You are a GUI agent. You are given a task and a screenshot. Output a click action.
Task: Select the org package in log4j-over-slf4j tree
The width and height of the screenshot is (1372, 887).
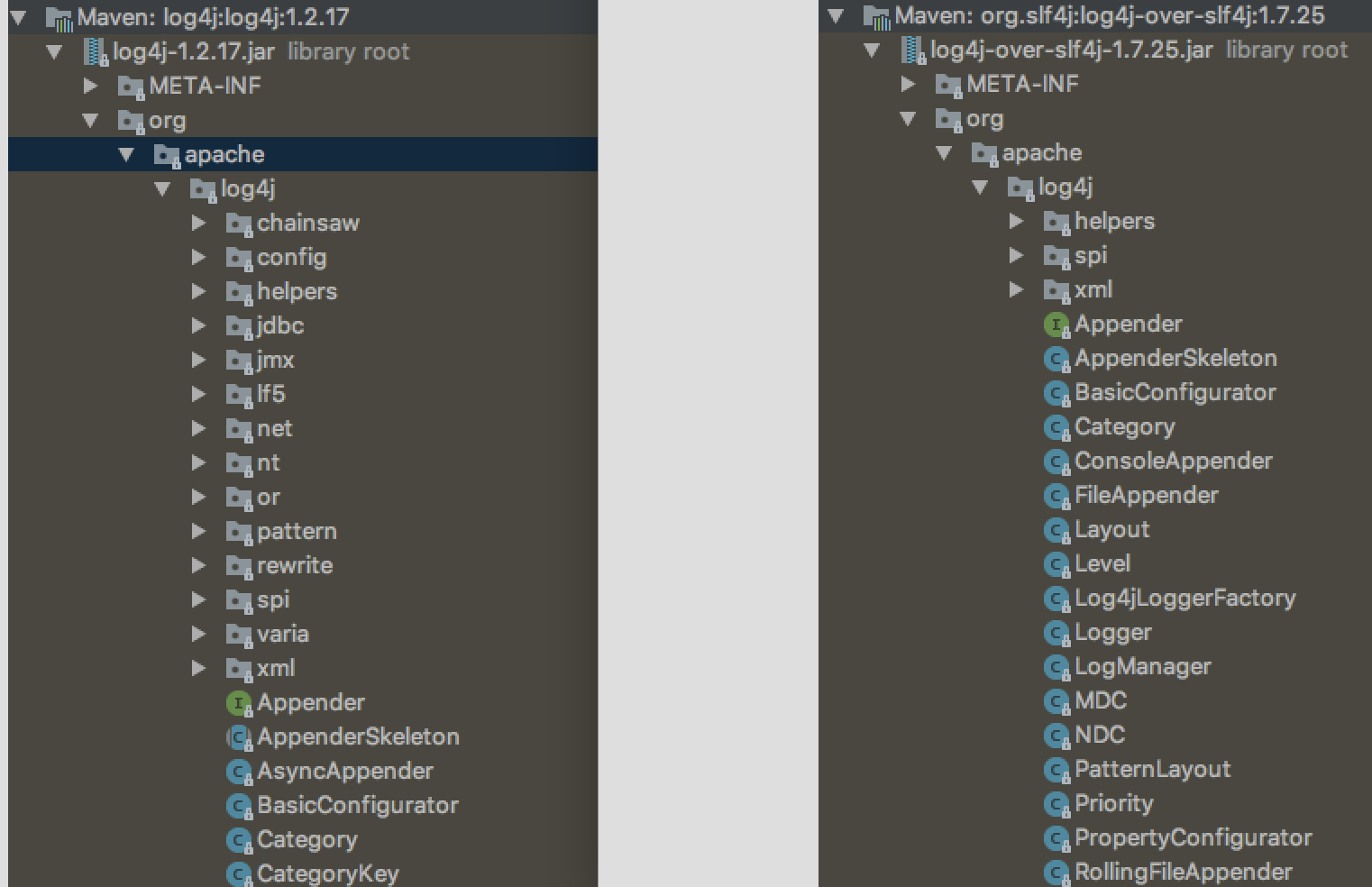click(984, 118)
